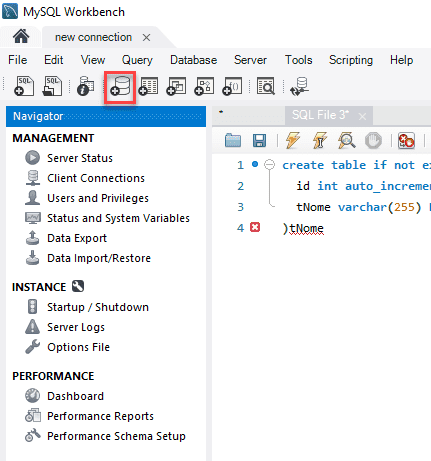Open the Help menu
Image resolution: width=431 pixels, height=461 pixels.
[x=402, y=60]
